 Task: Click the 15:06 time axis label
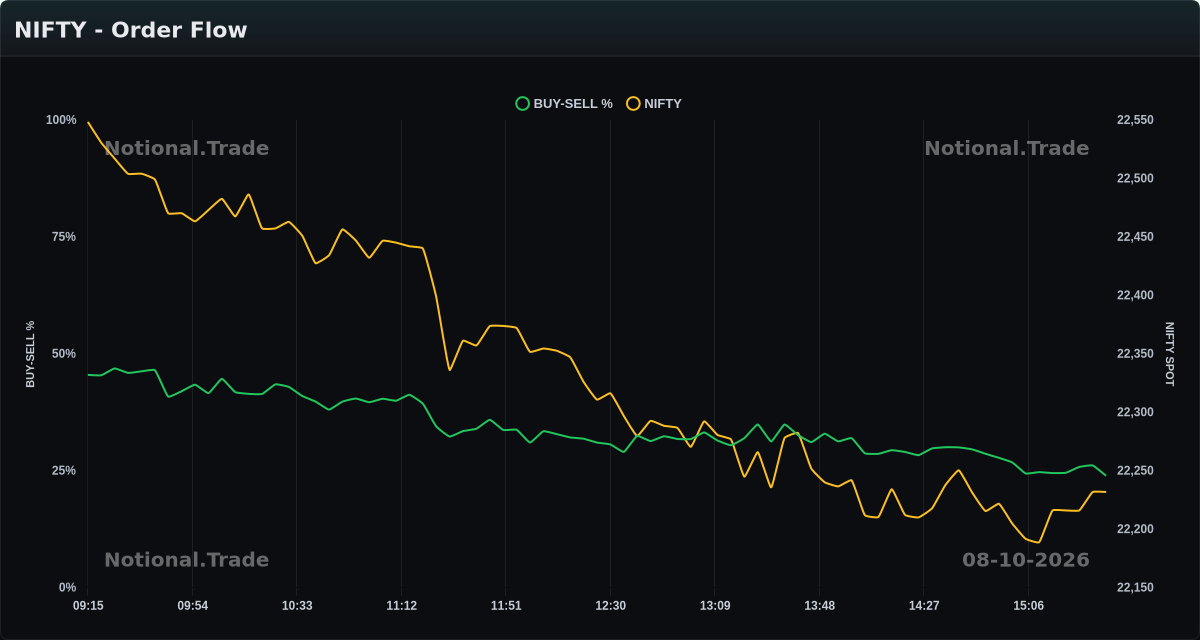(x=1028, y=606)
